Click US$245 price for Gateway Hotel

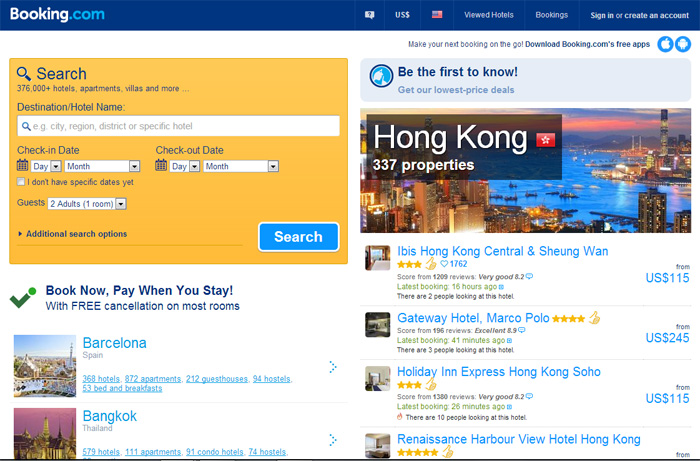pos(667,338)
